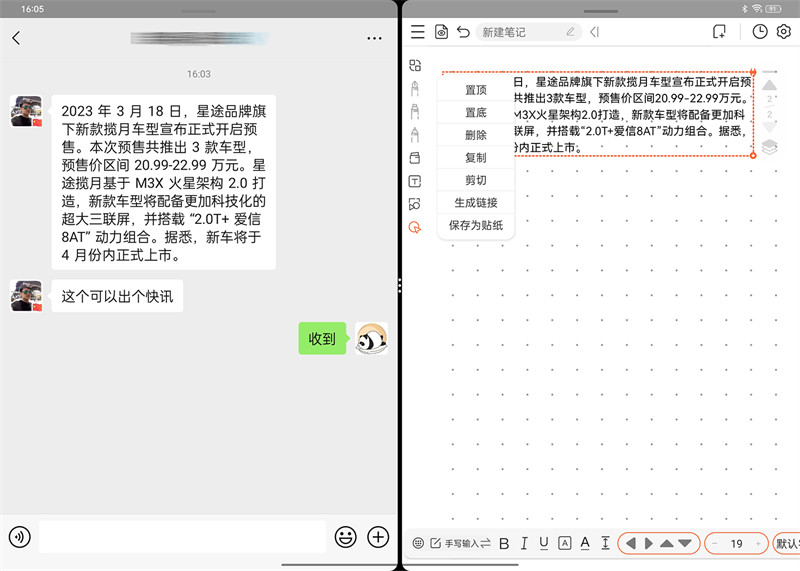Open chat more options (three dots)

[374, 38]
